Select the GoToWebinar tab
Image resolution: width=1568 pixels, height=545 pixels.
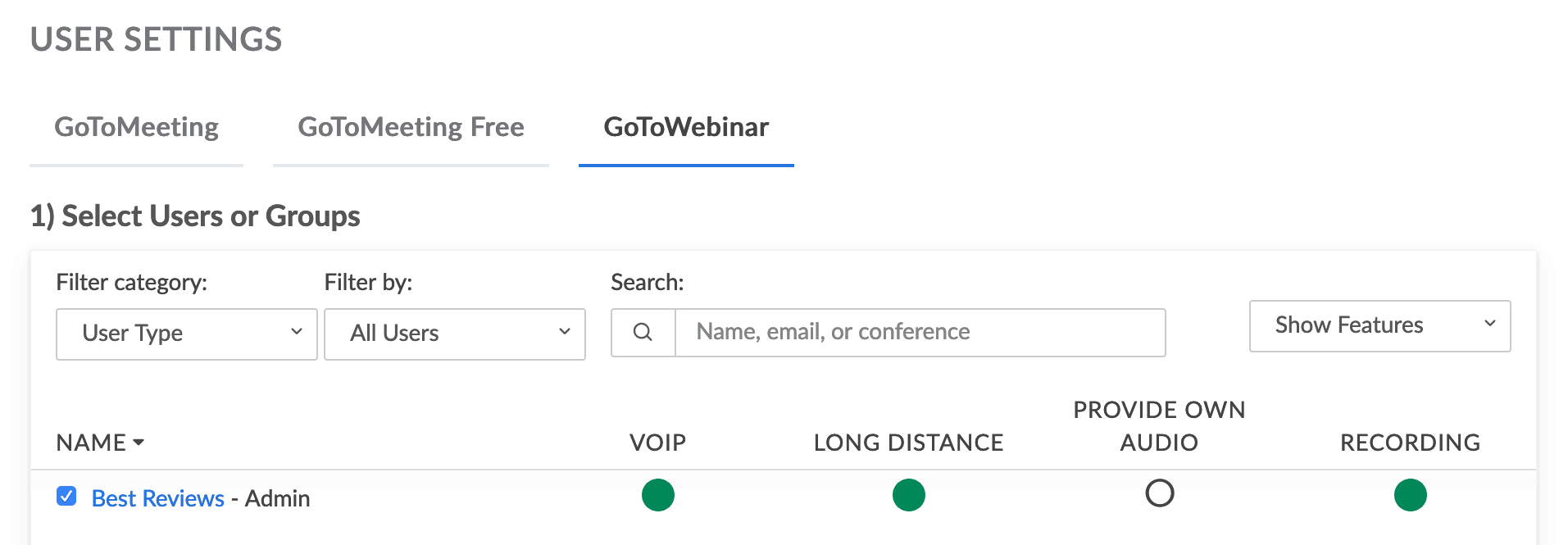point(685,127)
